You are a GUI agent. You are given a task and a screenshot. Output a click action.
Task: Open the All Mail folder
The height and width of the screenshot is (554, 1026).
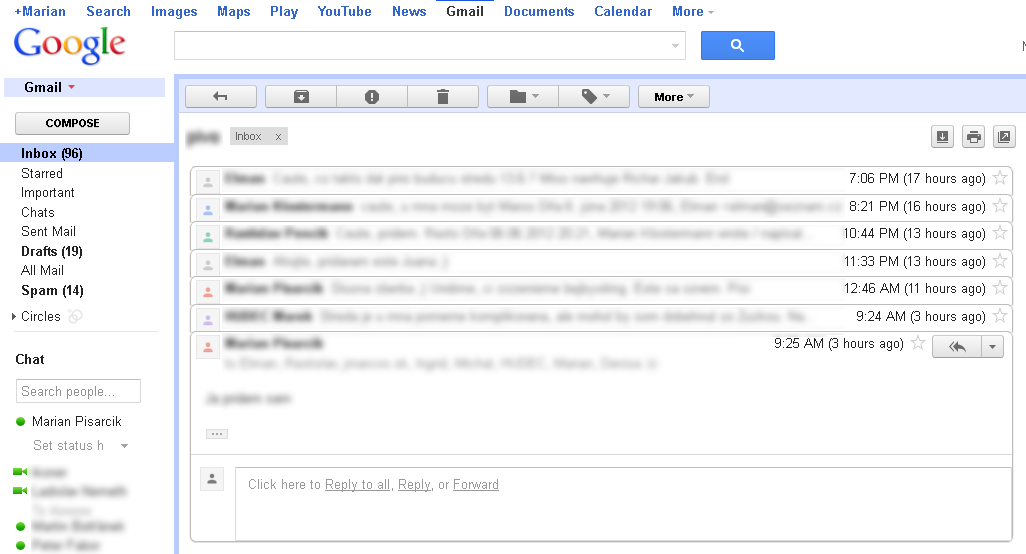(43, 270)
